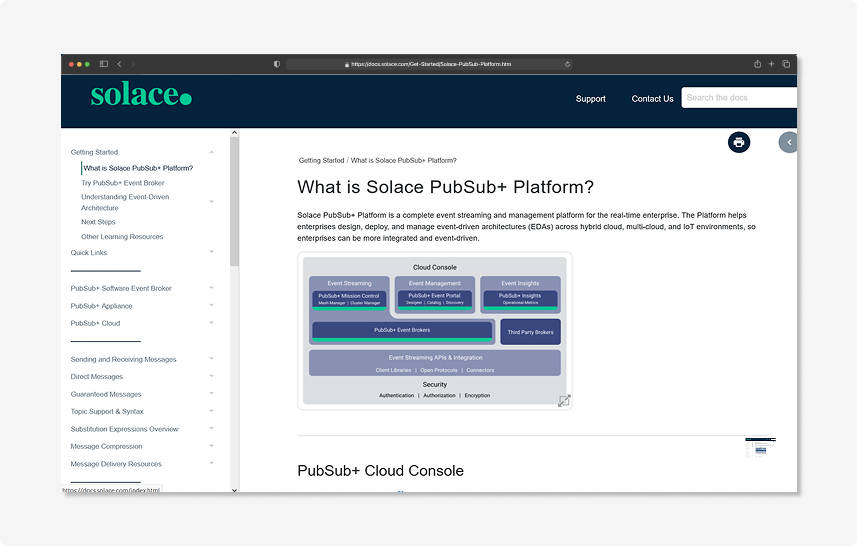Click the share icon in browser toolbar
The width and height of the screenshot is (857, 546).
click(757, 64)
